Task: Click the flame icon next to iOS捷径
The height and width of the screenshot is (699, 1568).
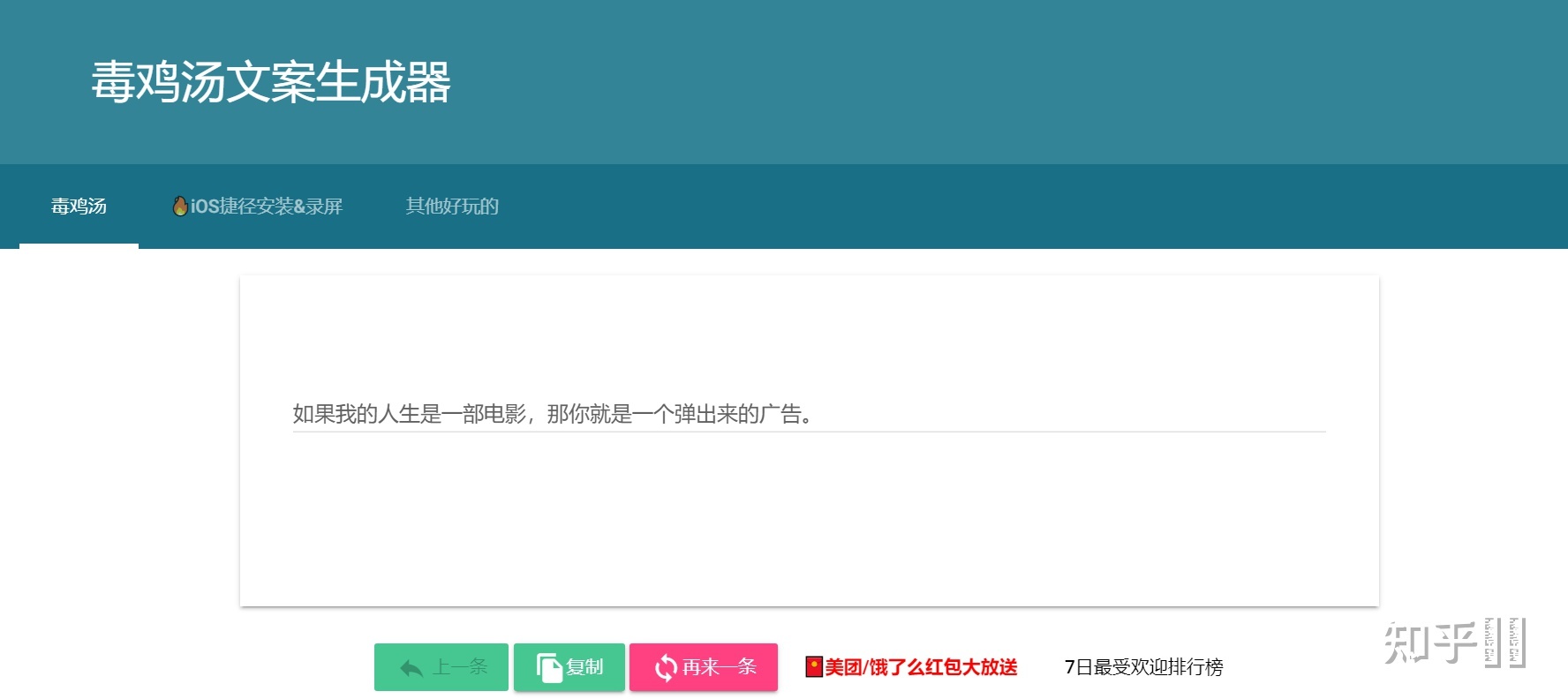Action: [x=180, y=207]
